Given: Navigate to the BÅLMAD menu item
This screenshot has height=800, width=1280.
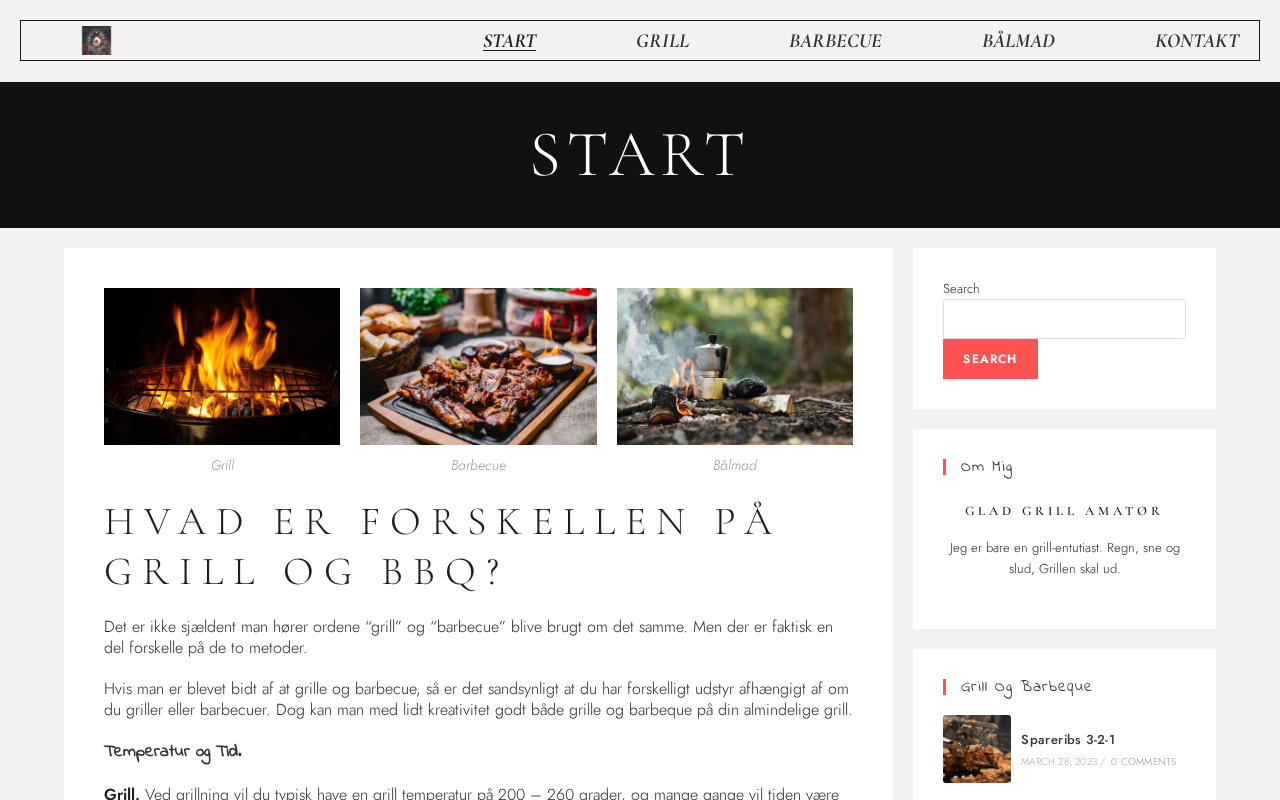Looking at the screenshot, I should click(1018, 41).
